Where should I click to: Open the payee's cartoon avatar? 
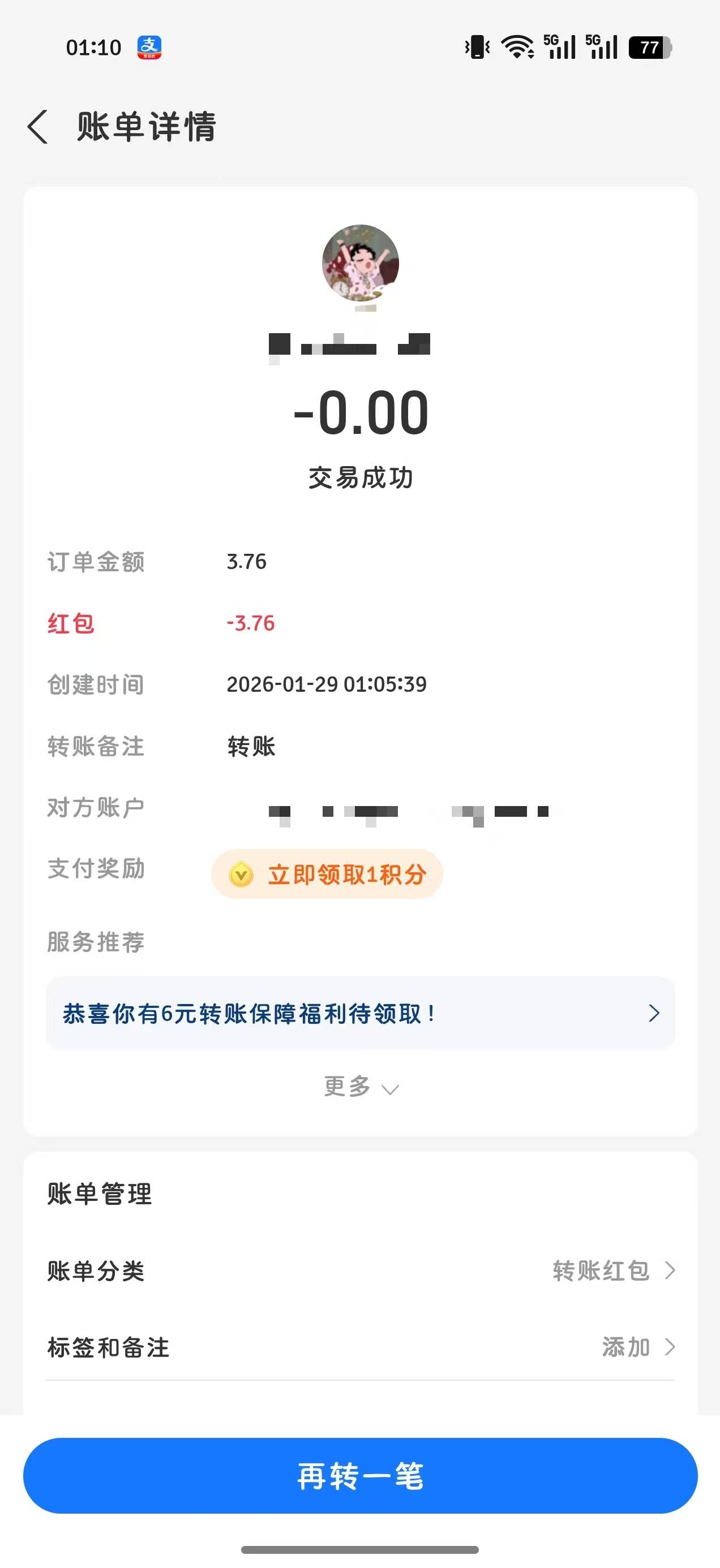(x=360, y=262)
